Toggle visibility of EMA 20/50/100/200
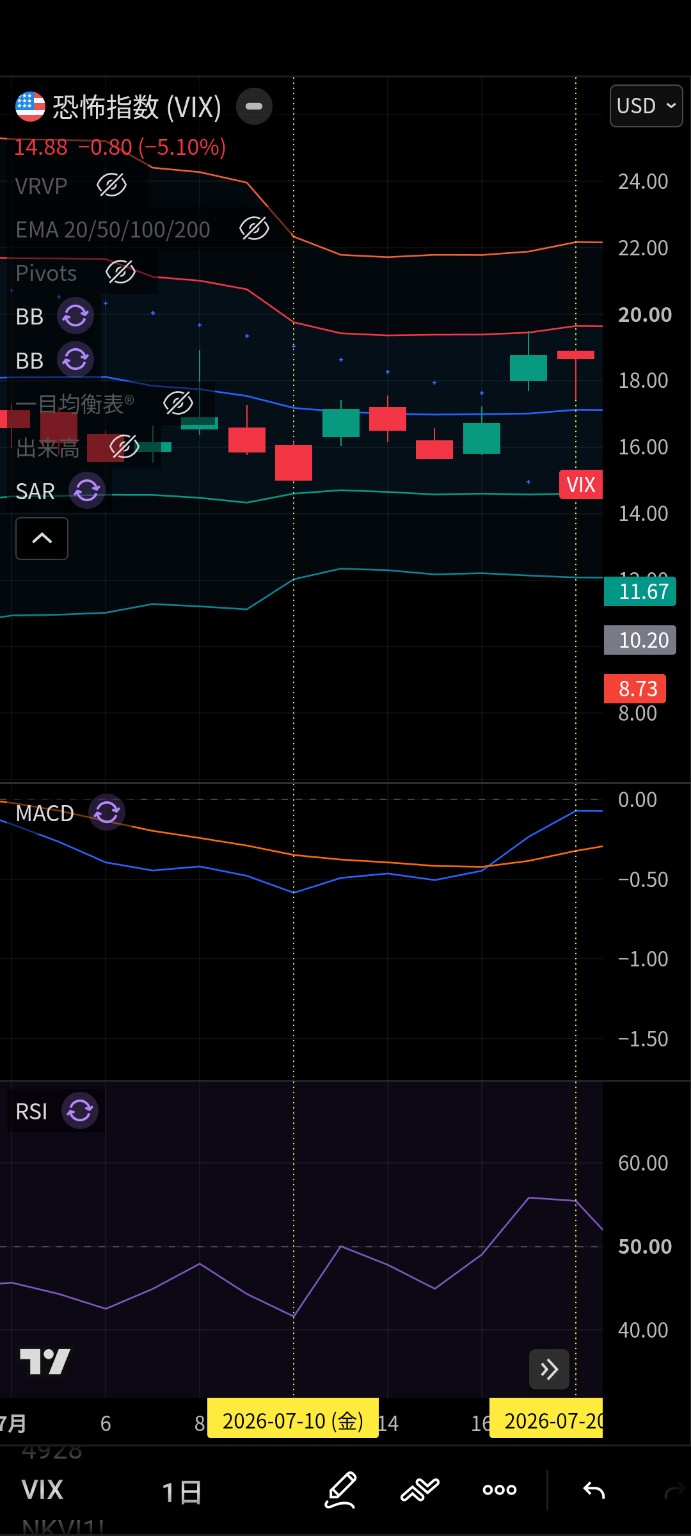The width and height of the screenshot is (691, 1536). (254, 229)
